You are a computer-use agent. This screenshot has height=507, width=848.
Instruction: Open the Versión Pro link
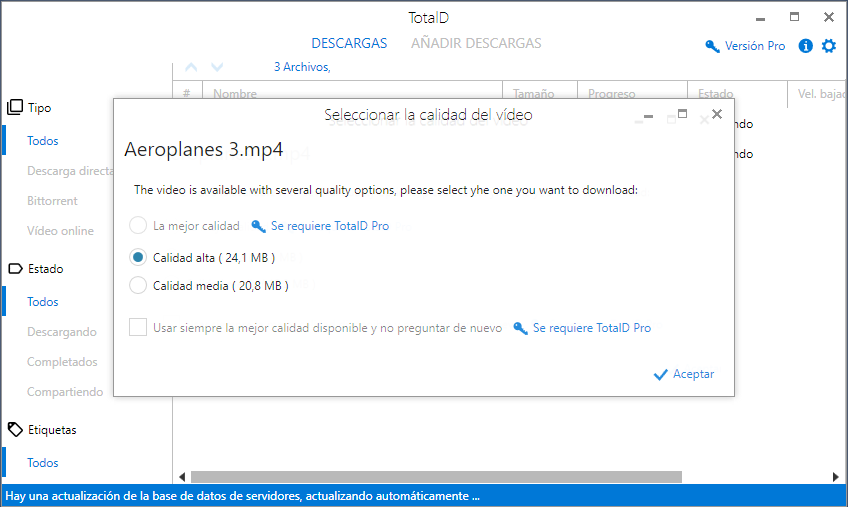(x=755, y=47)
